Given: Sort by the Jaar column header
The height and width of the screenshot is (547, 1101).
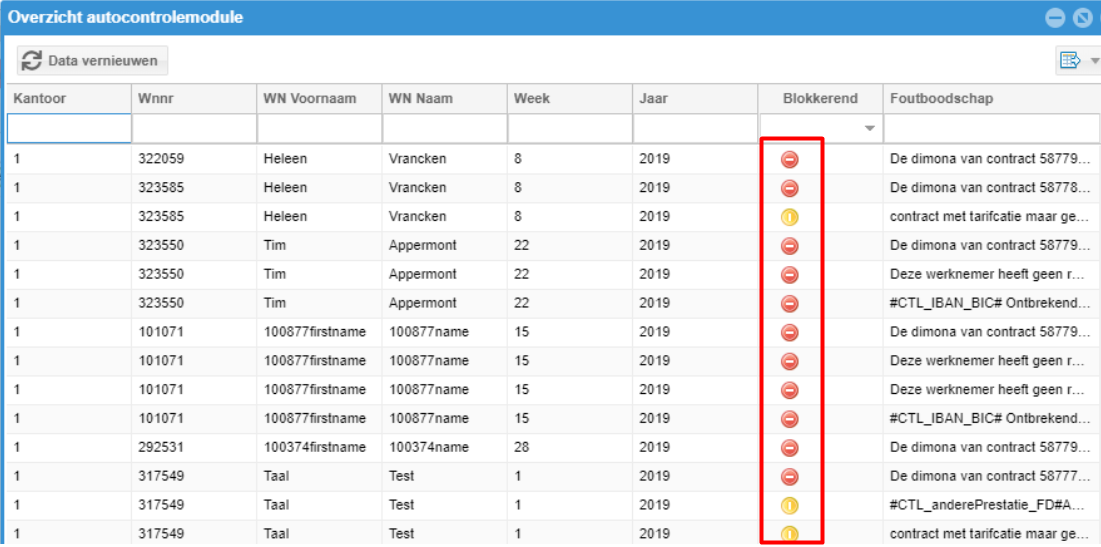Looking at the screenshot, I should coord(694,98).
